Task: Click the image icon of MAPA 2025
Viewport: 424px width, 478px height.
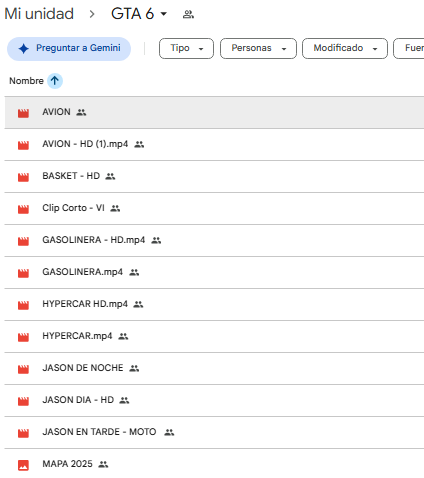Action: click(23, 465)
